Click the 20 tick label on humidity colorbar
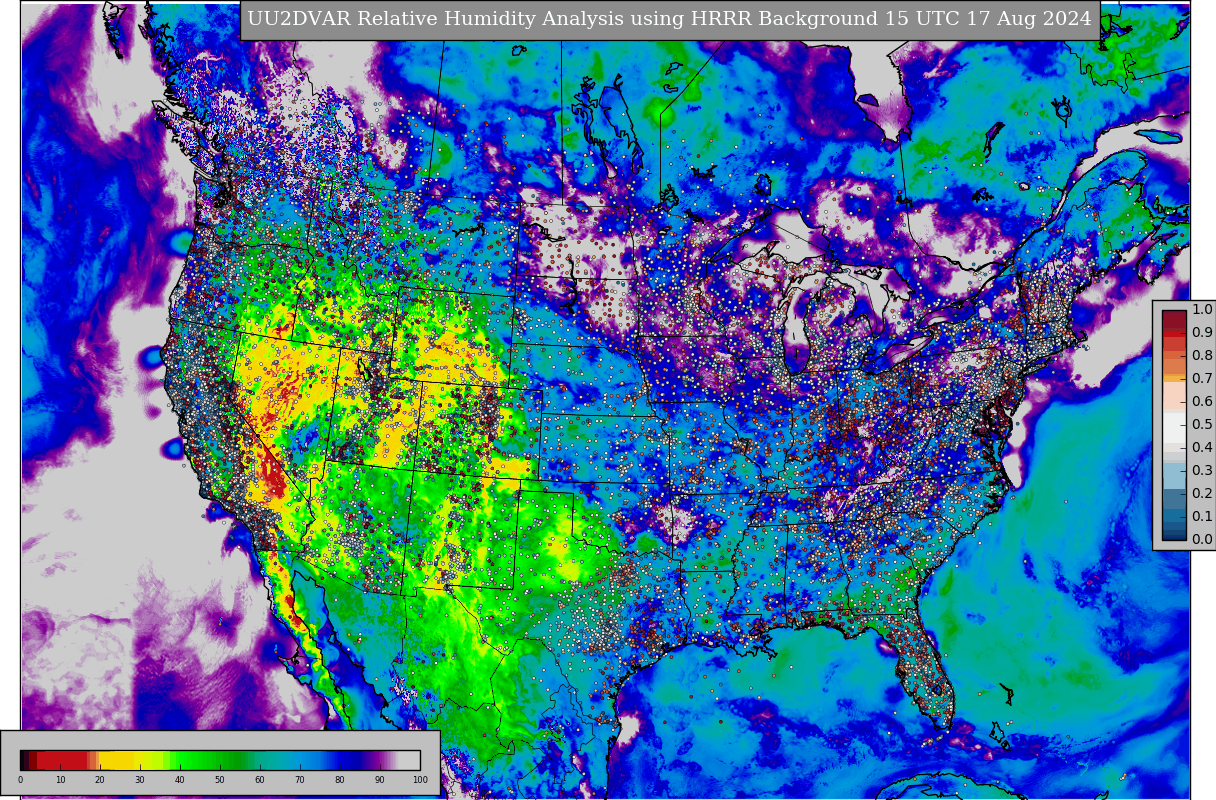1216x800 pixels. tap(100, 780)
